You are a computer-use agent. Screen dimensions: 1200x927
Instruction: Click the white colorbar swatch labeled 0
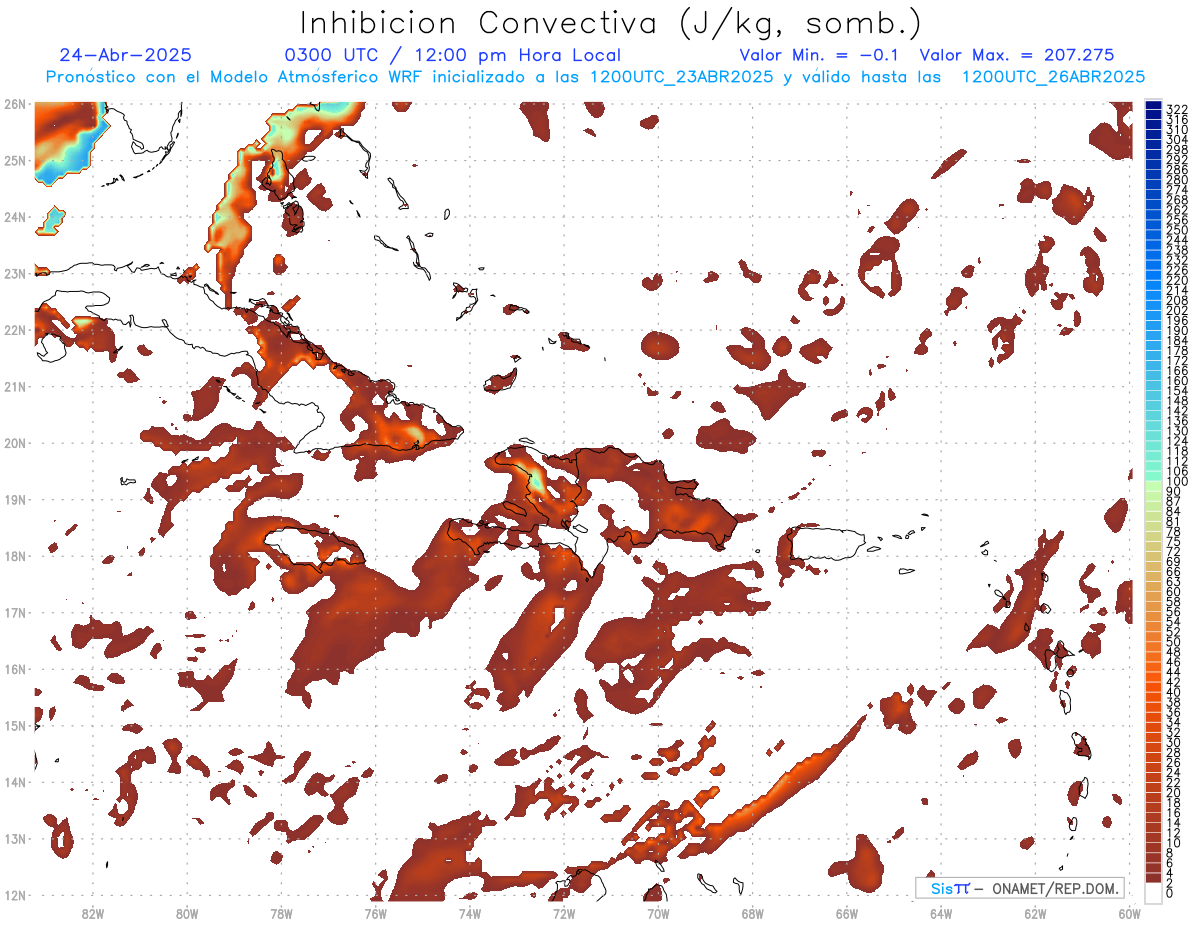pyautogui.click(x=1154, y=891)
